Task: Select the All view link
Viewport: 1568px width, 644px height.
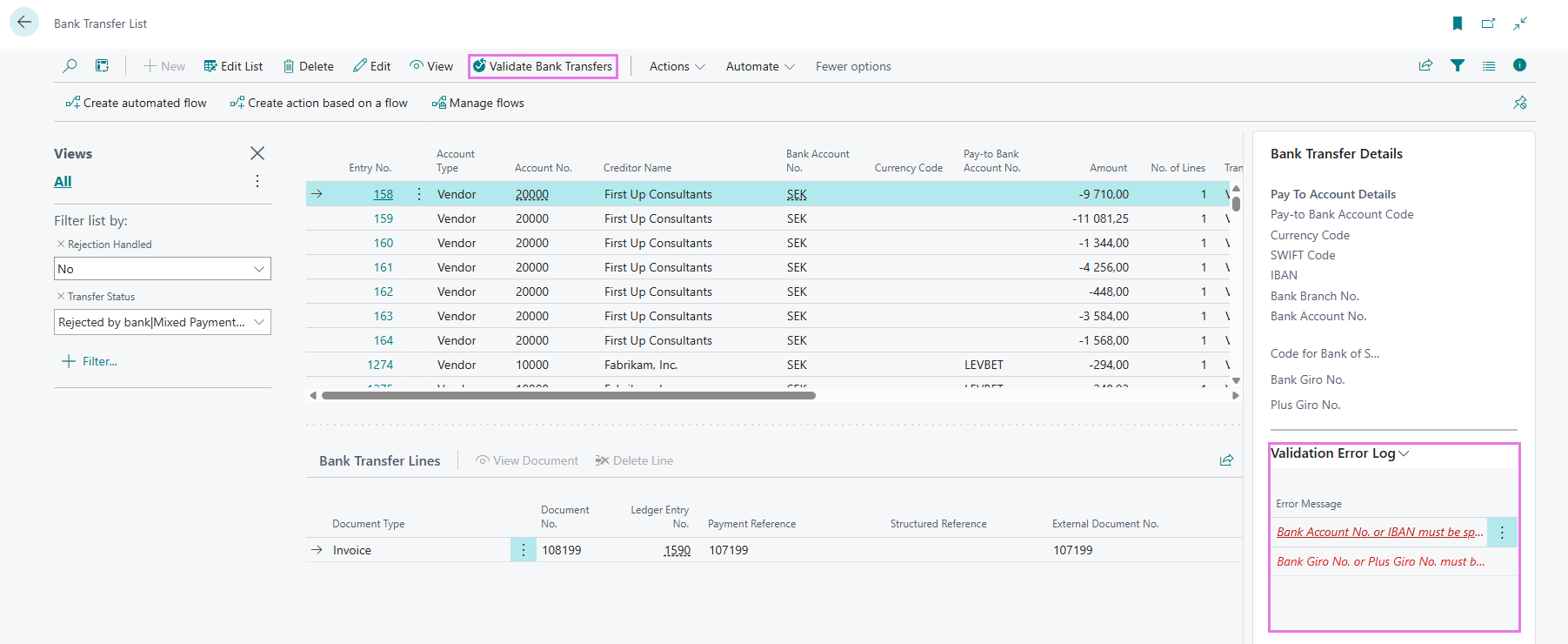Action: pos(63,181)
